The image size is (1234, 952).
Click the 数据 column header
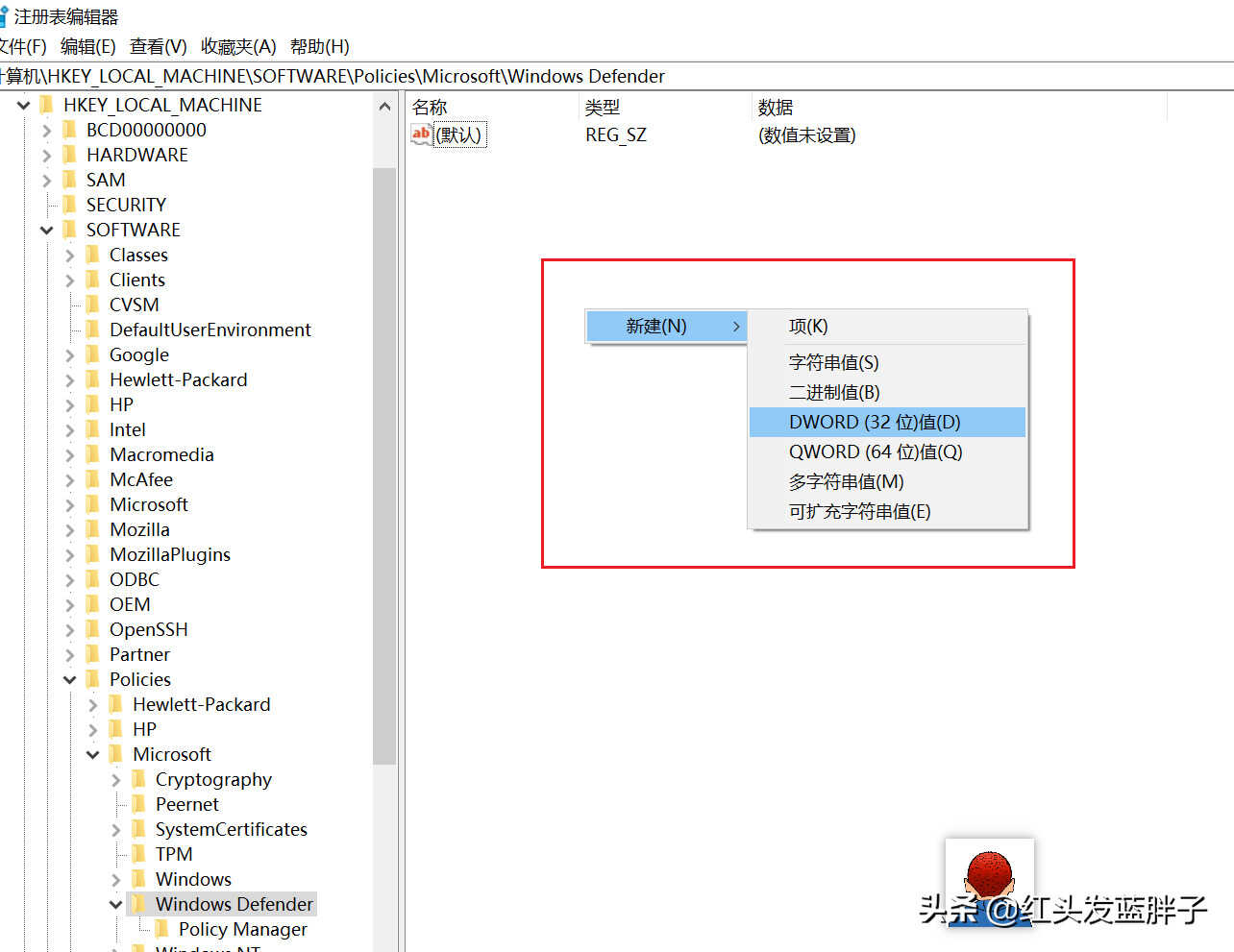point(959,107)
